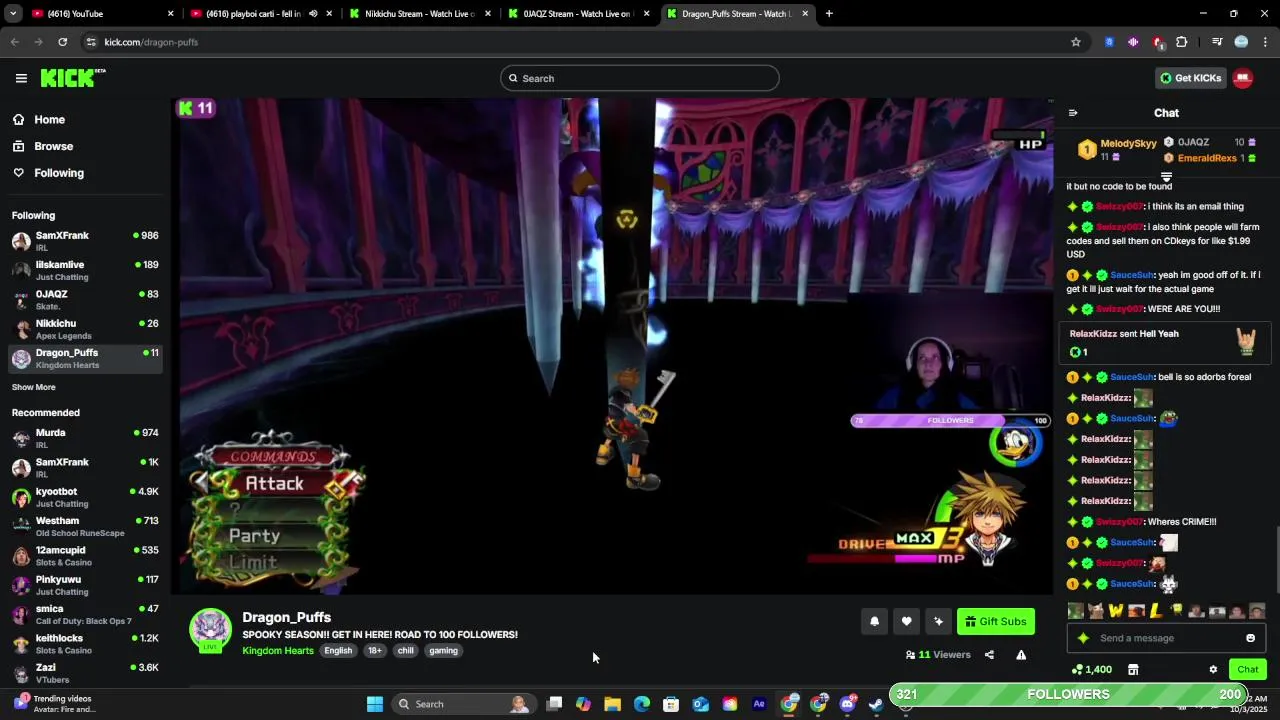
Task: Mute the playboi carti tab audio
Action: tap(313, 14)
